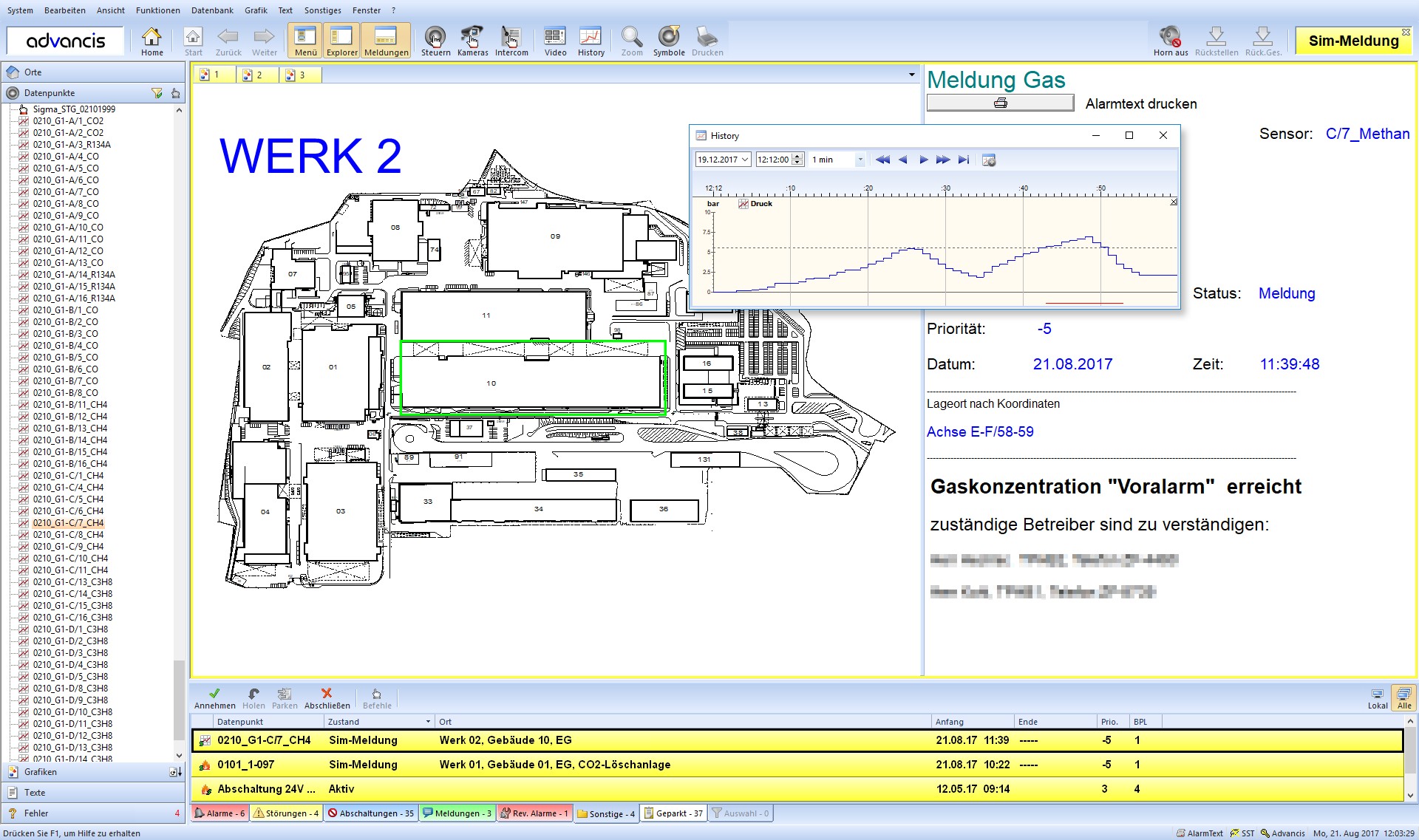Switch to graphic tab 3

(300, 75)
